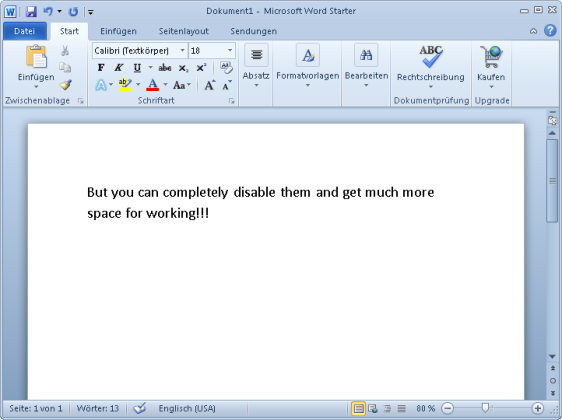Toggle Bold formatting with F button
This screenshot has height=420, width=562.
tap(101, 68)
